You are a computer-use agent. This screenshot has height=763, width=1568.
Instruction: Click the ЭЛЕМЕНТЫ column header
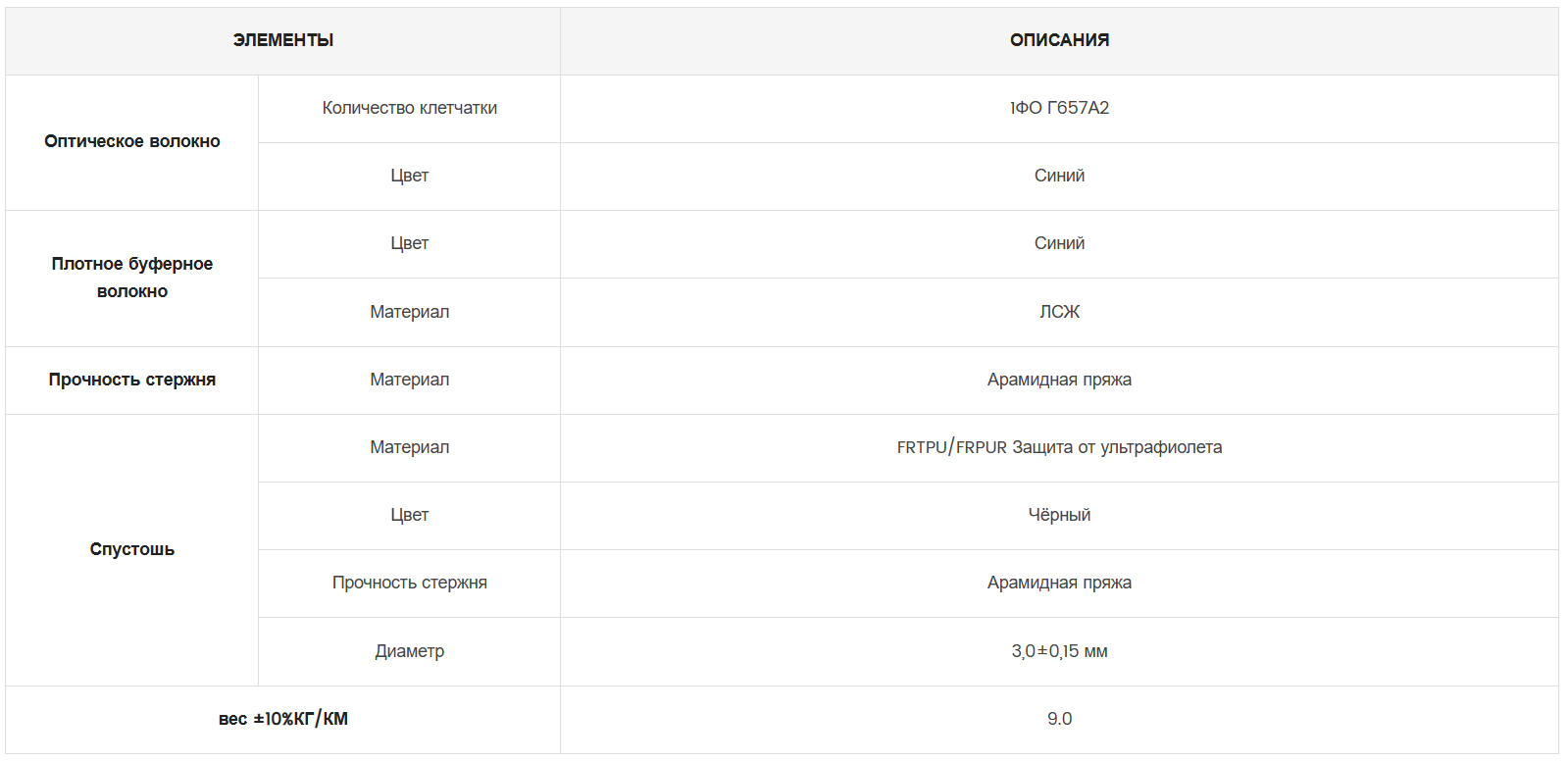click(x=282, y=40)
